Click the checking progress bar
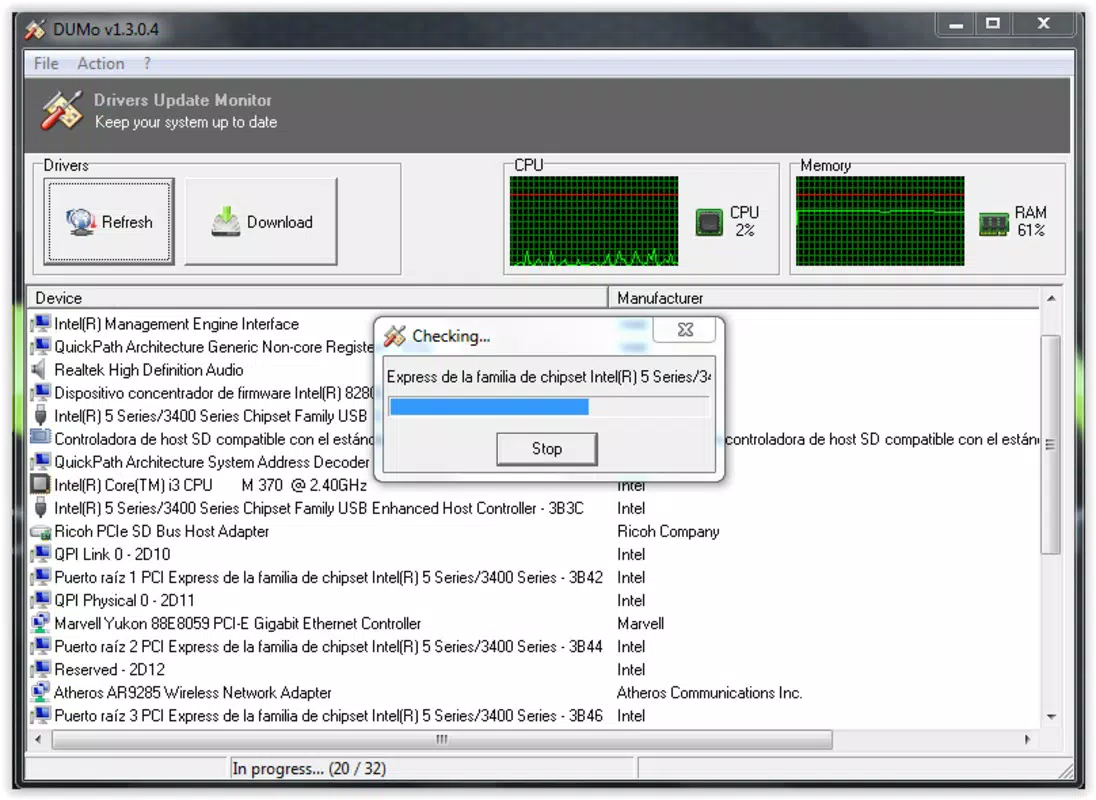1096x800 pixels. click(549, 407)
